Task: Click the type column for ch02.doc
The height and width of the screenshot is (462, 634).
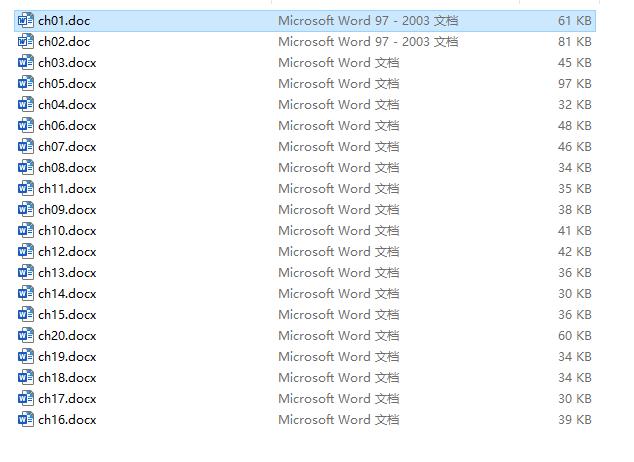Action: click(368, 42)
